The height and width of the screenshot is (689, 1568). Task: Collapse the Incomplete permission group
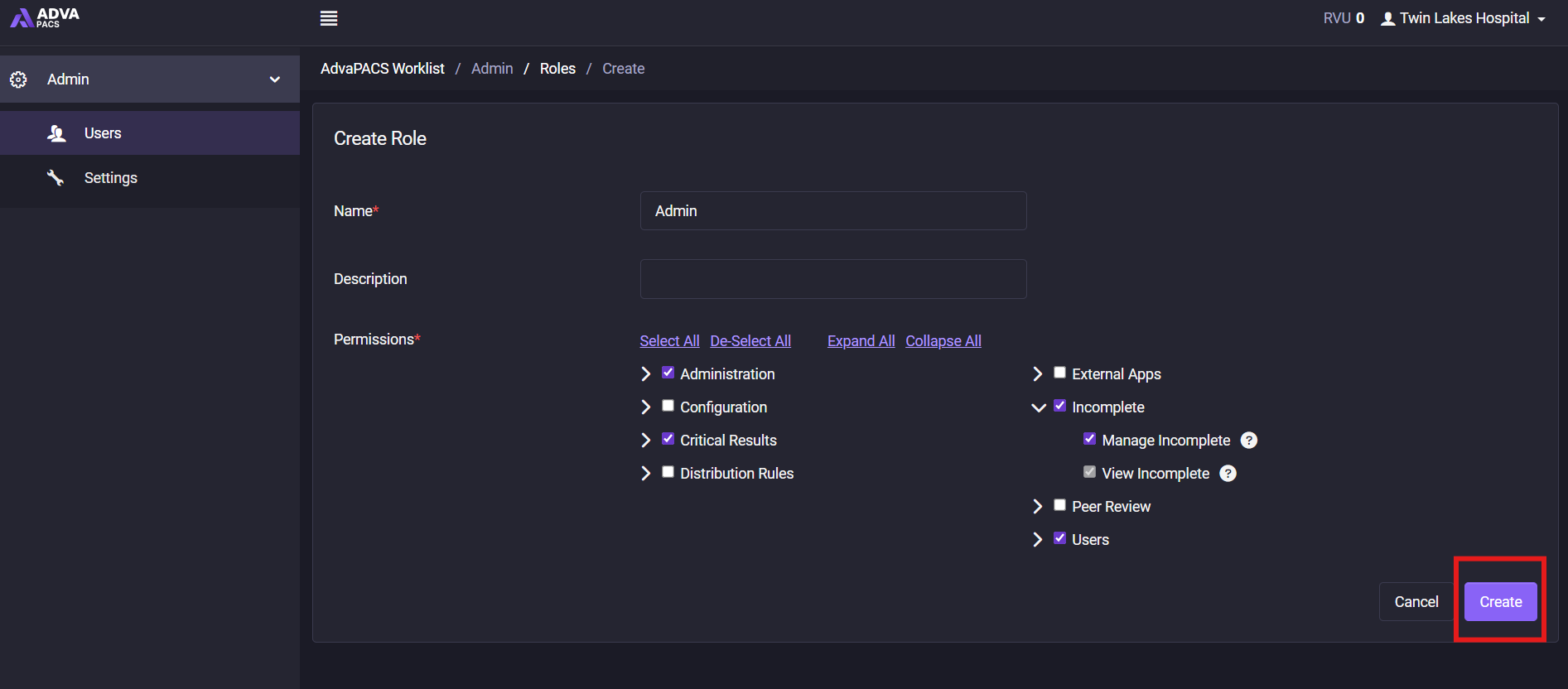tap(1038, 407)
